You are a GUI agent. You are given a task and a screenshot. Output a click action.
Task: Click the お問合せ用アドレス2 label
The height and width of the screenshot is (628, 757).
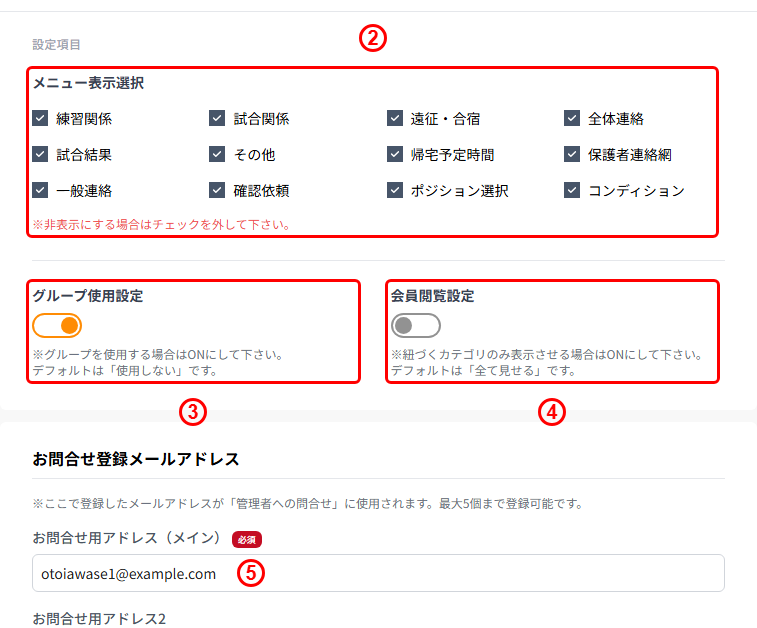(x=99, y=619)
